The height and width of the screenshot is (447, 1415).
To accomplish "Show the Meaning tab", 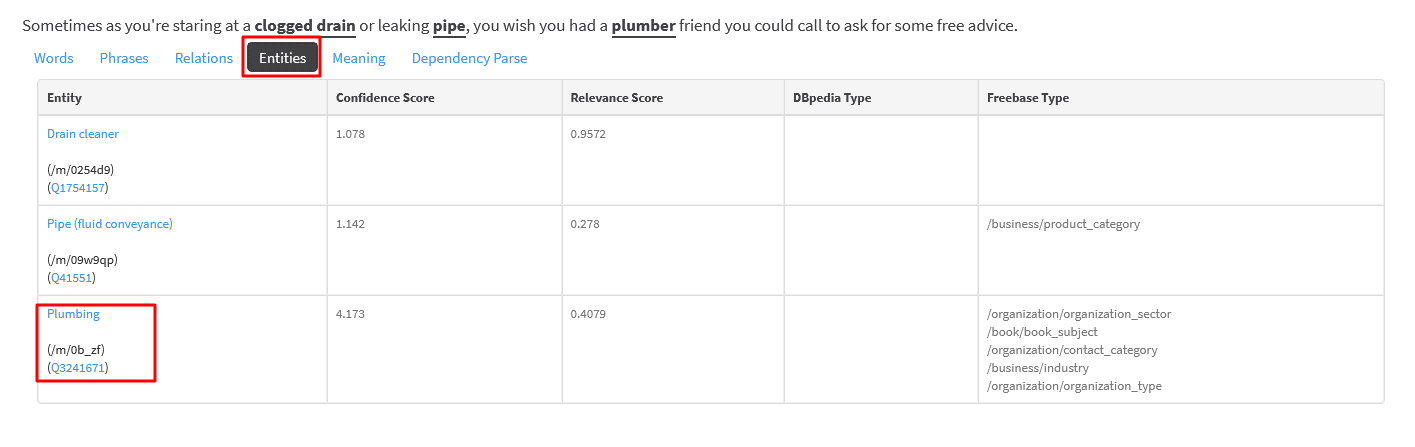I will pos(359,58).
